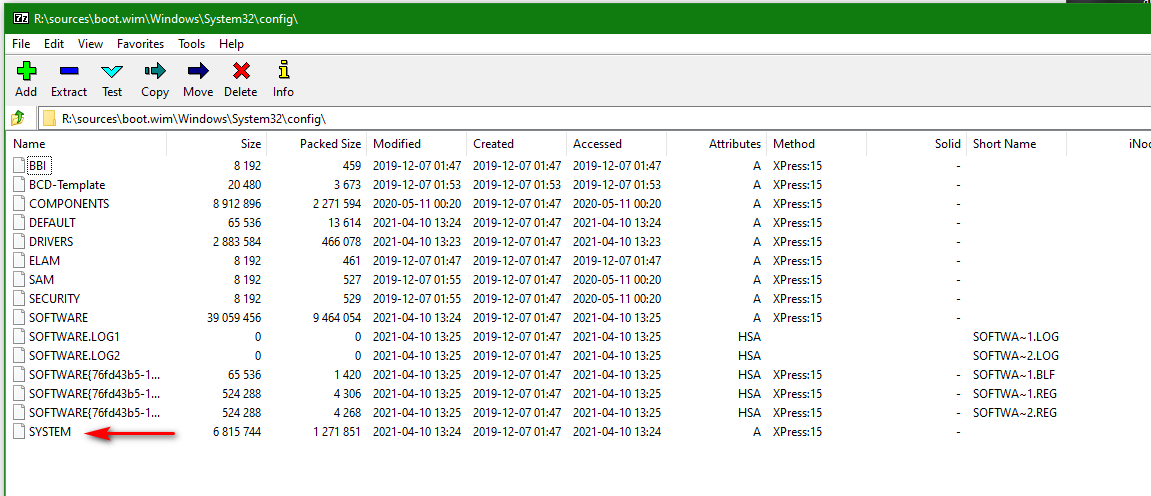Click the Add toolbar icon
This screenshot has width=1151, height=496.
[x=26, y=71]
